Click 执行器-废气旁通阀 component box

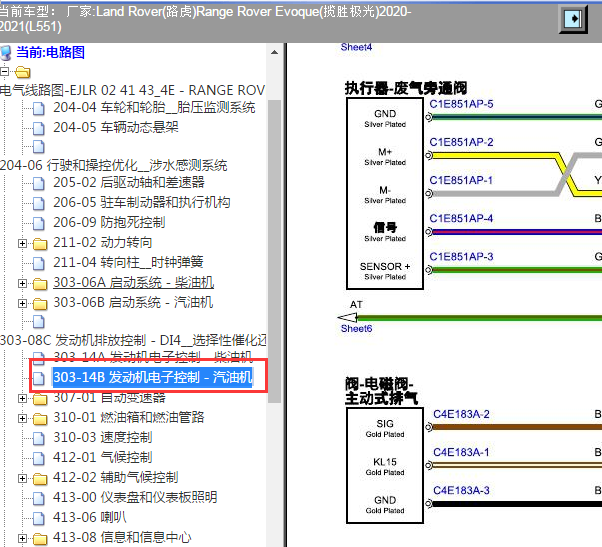pyautogui.click(x=385, y=193)
